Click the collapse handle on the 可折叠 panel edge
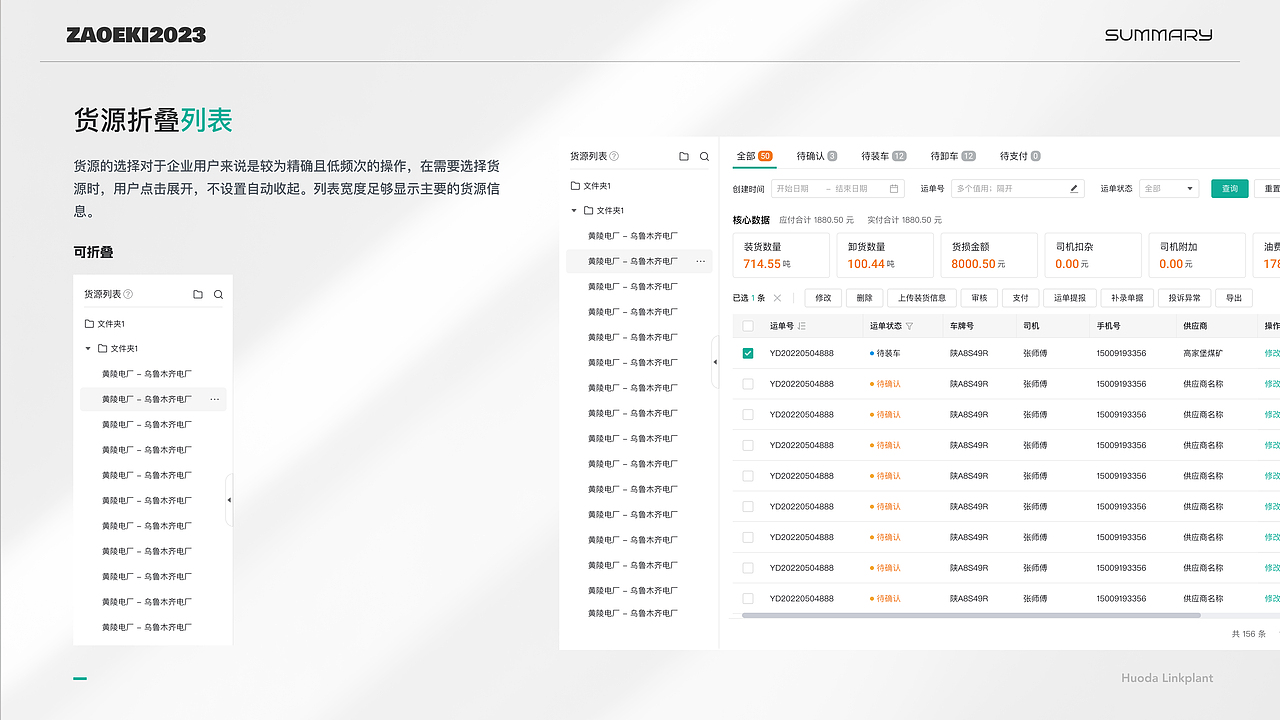This screenshot has width=1280, height=720. (229, 500)
